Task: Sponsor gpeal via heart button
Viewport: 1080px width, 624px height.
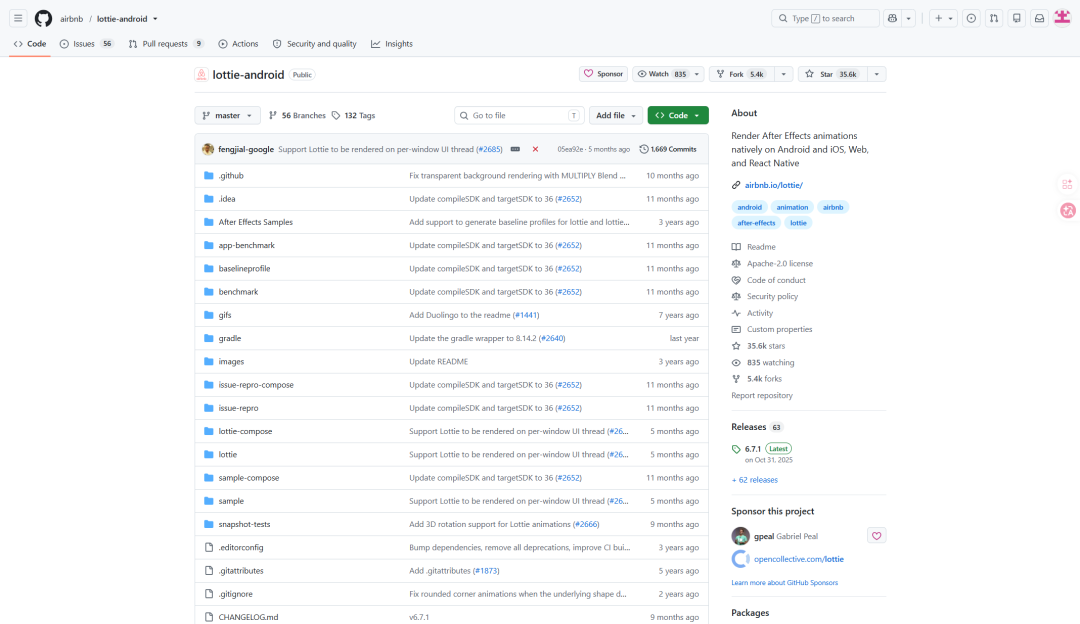Action: [x=876, y=536]
